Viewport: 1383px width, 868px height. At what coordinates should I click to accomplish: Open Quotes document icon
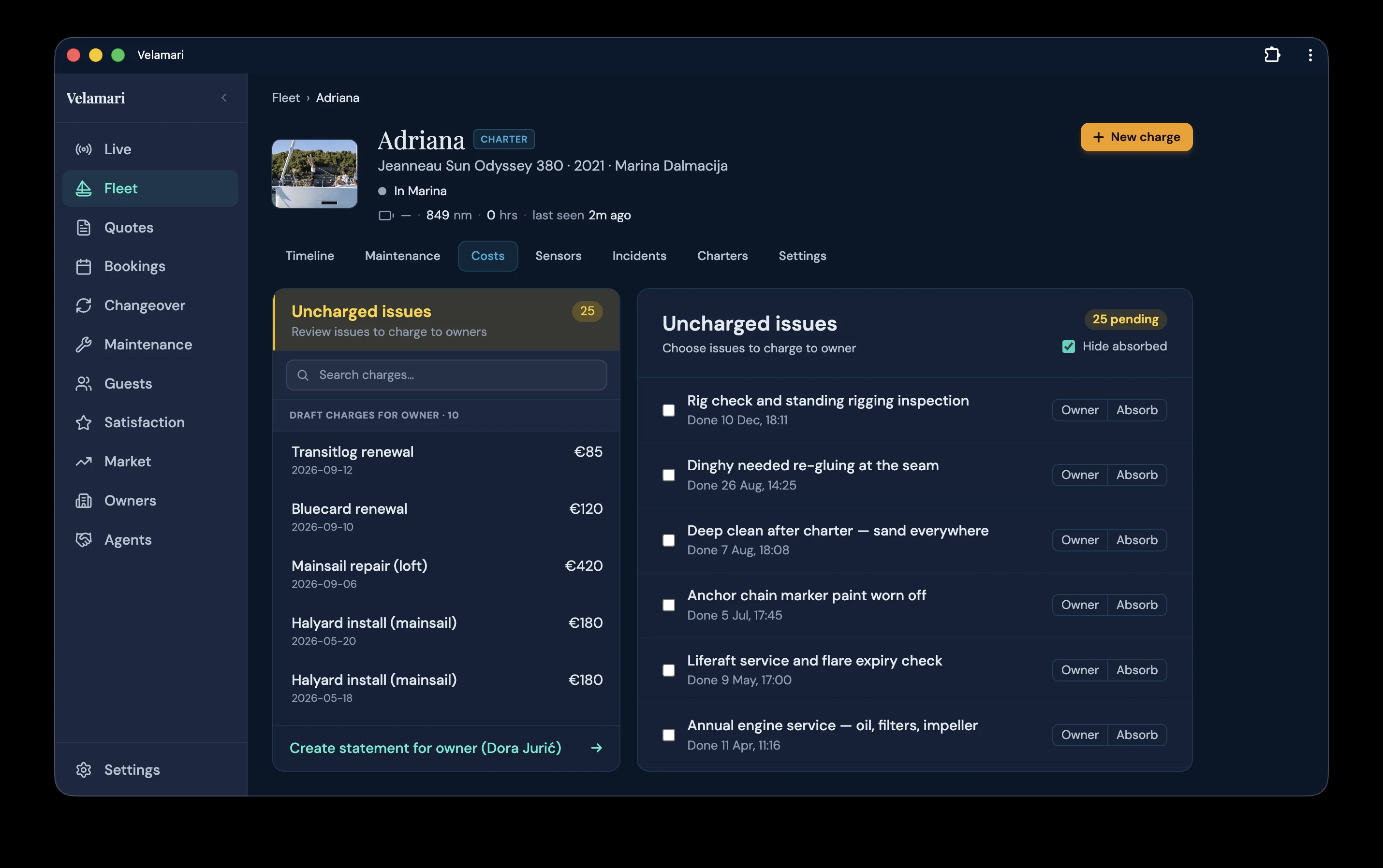click(84, 227)
